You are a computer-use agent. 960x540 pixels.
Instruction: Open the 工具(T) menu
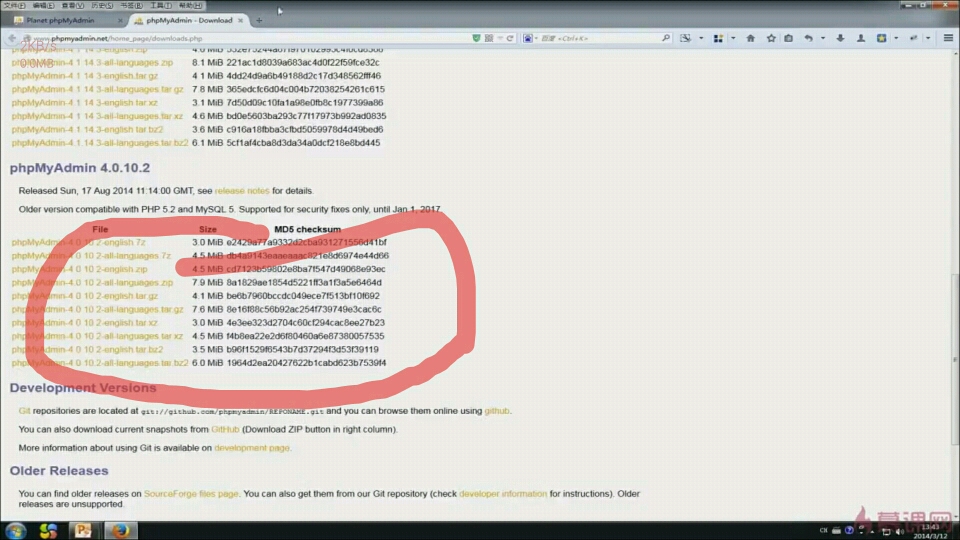161,6
